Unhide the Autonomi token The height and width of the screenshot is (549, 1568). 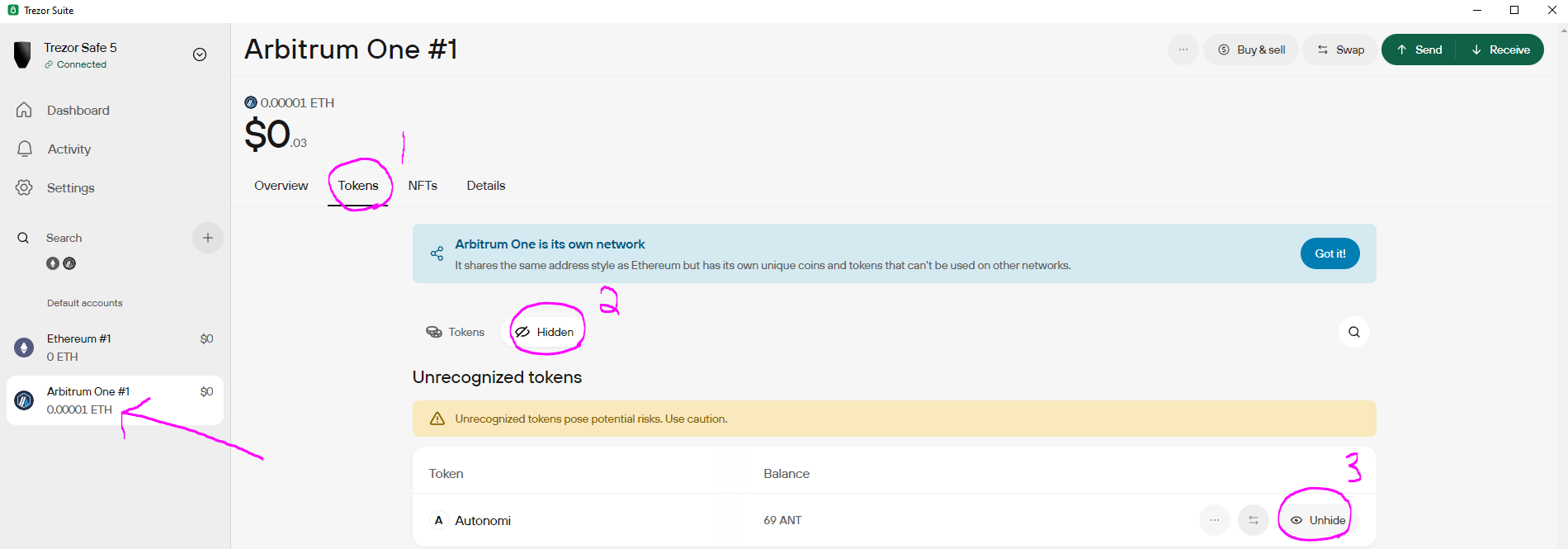click(x=1318, y=520)
